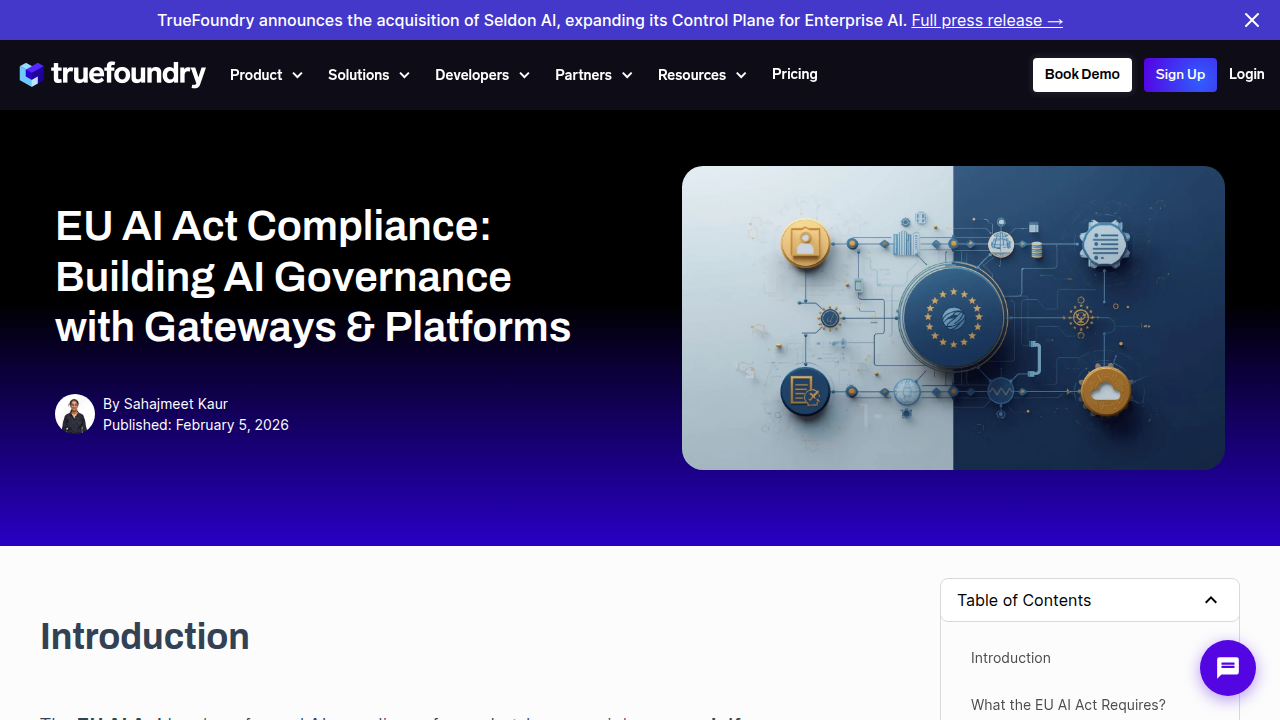The width and height of the screenshot is (1280, 720).
Task: Click the published date February 5, 2026
Action: click(x=232, y=425)
